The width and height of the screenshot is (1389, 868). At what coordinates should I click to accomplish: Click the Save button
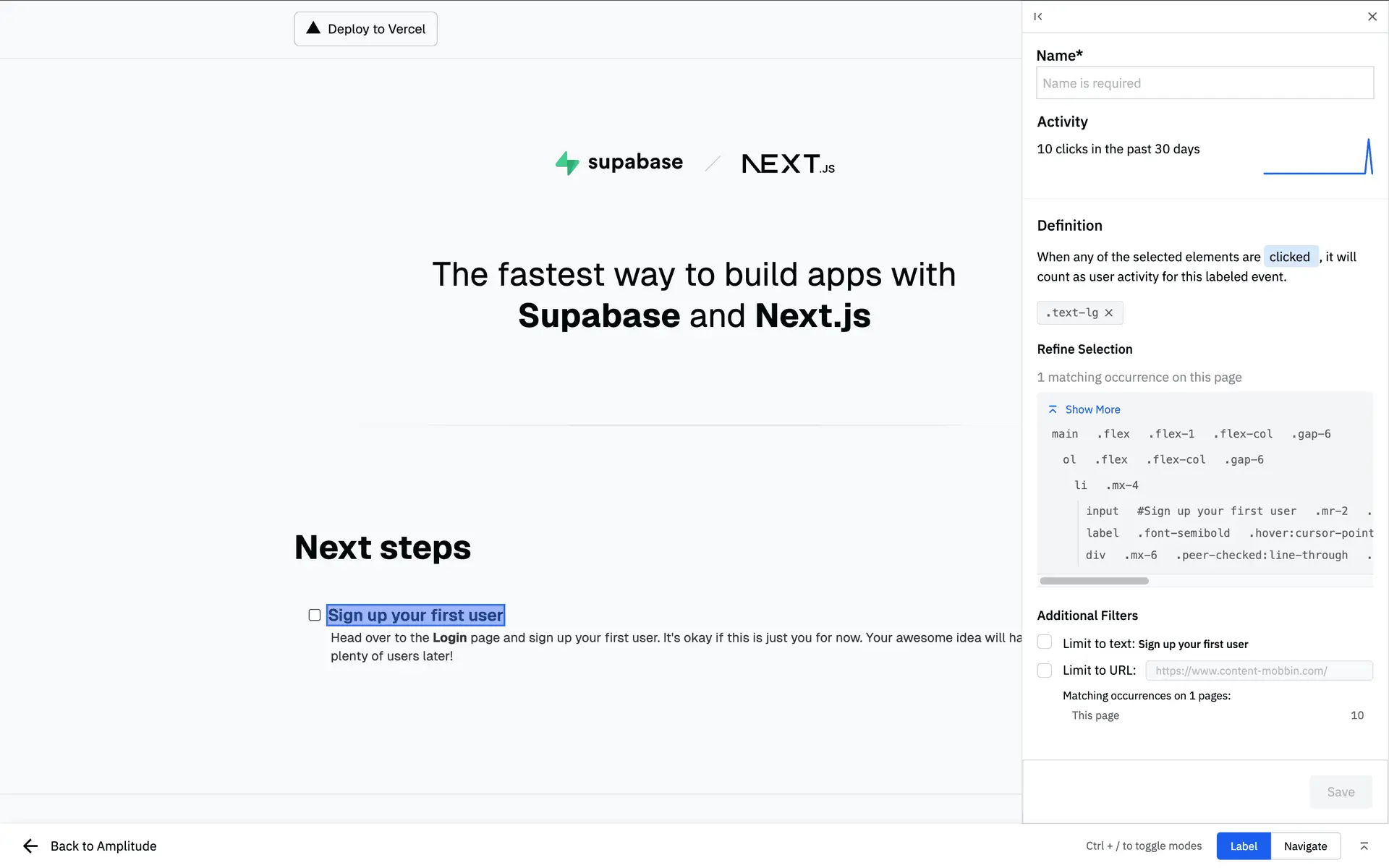[x=1341, y=792]
